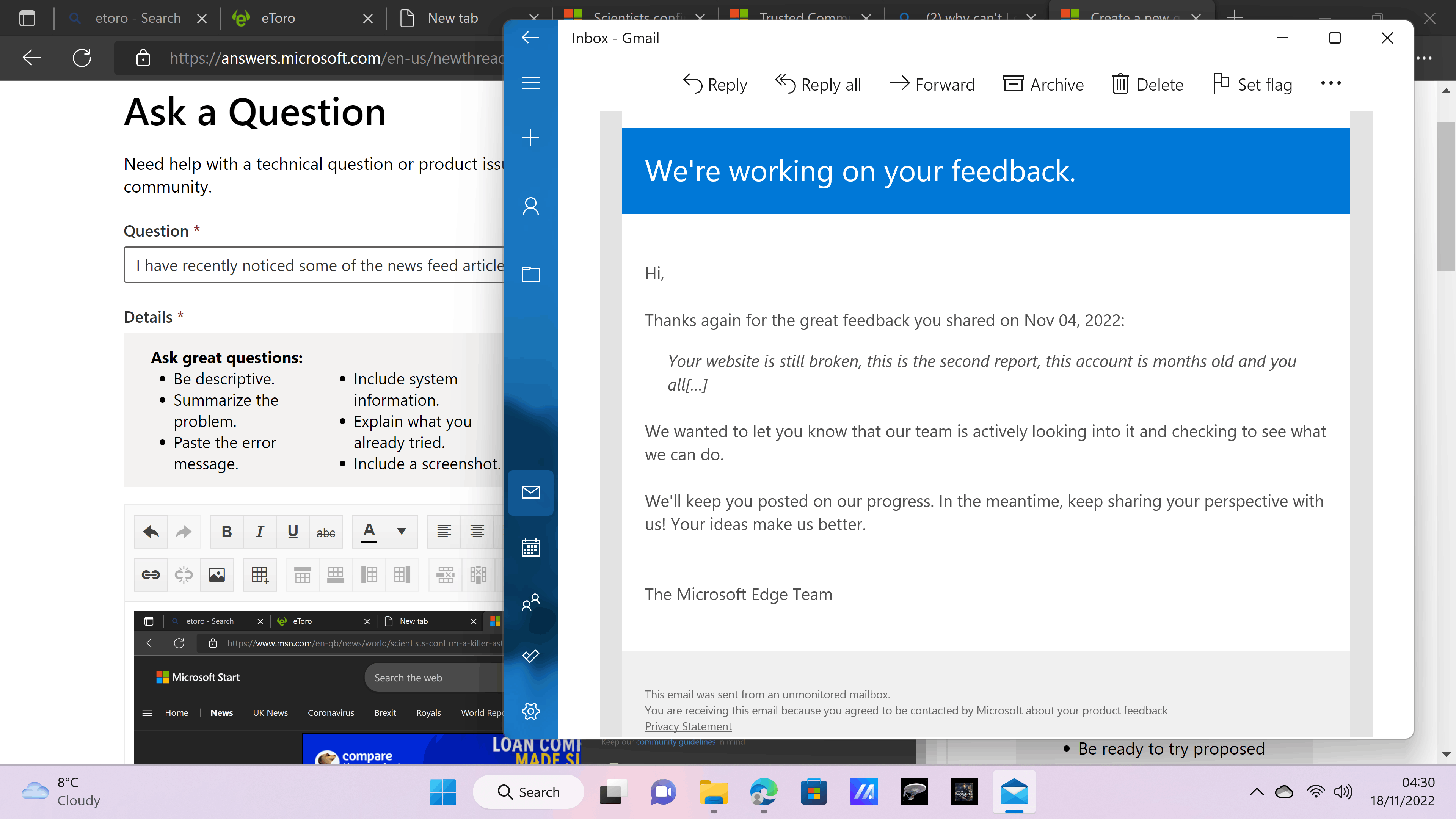Open People from Mail sidebar
The image size is (1456, 819).
coord(530,602)
